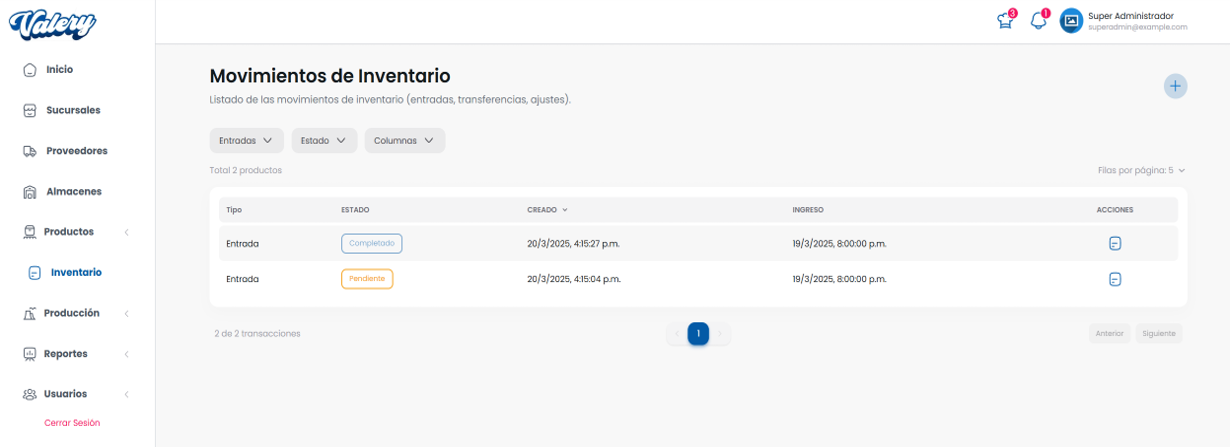Click the Productos sidebar icon
This screenshot has height=447, width=1230.
pyautogui.click(x=30, y=232)
